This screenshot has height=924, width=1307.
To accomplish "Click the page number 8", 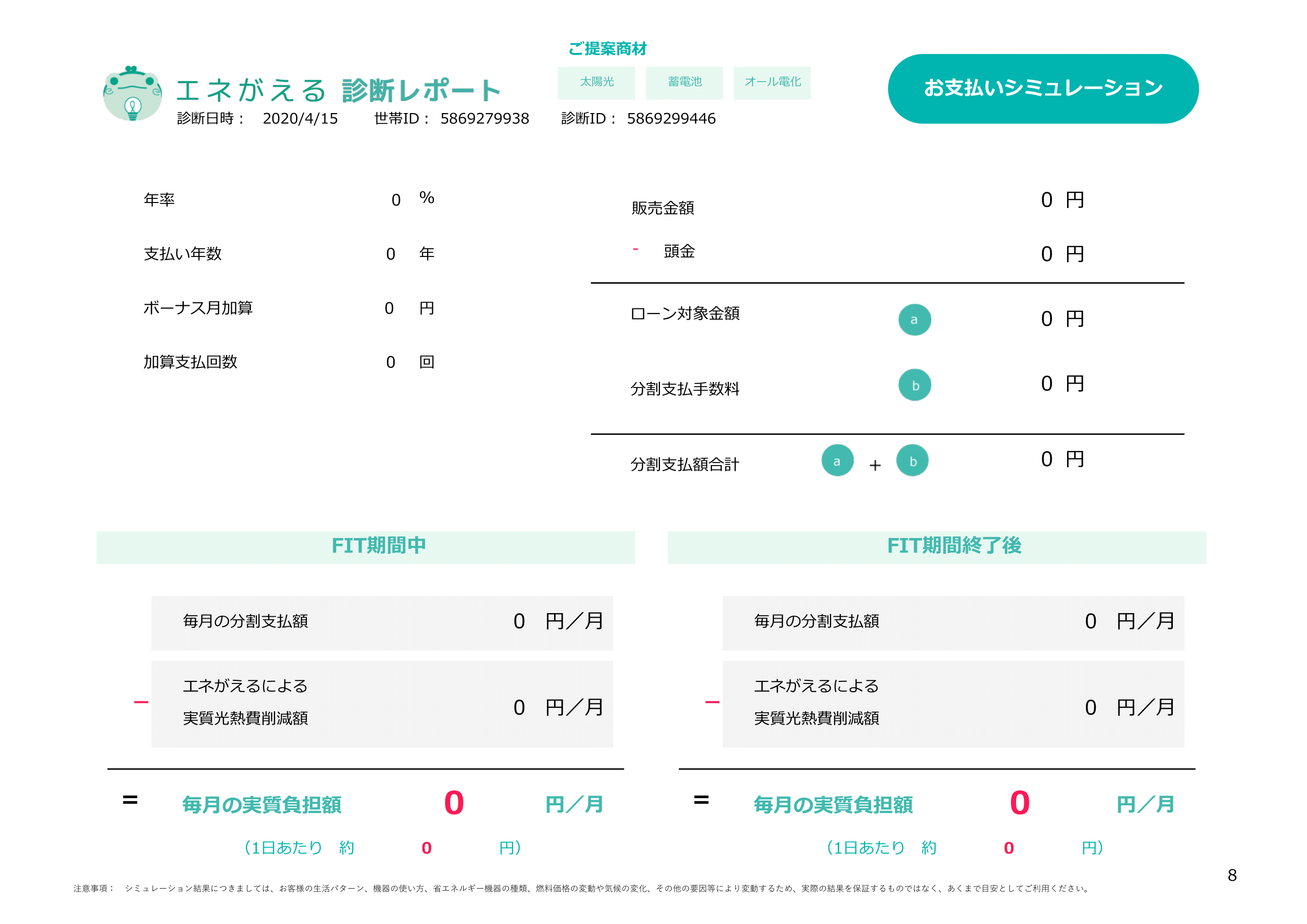I will pos(1232,875).
